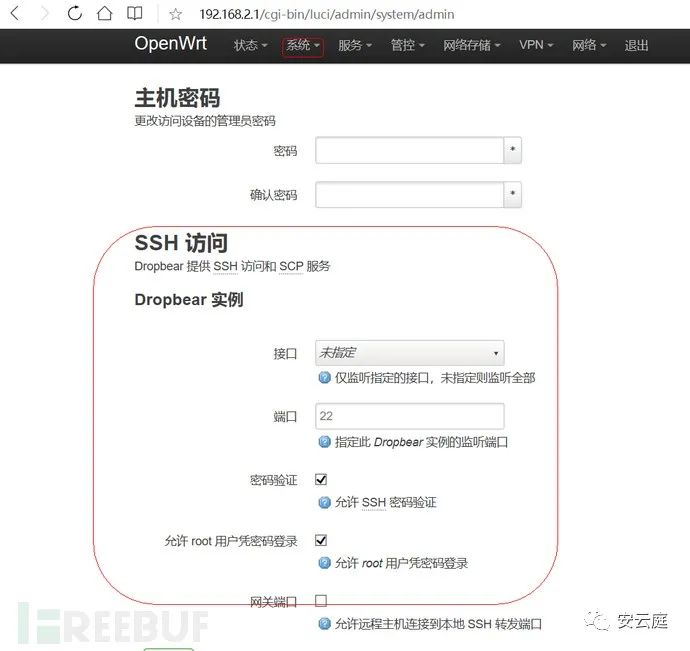This screenshot has width=690, height=651.
Task: Open the 网络 dropdown menu
Action: pyautogui.click(x=589, y=45)
